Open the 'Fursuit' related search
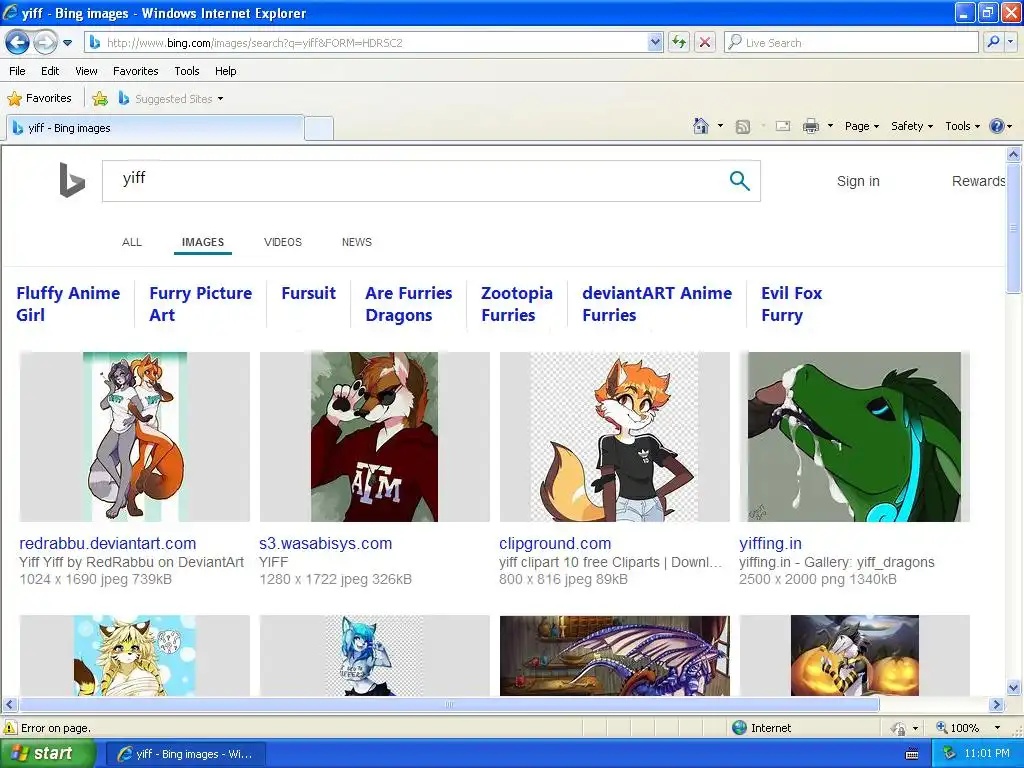This screenshot has height=768, width=1024. pyautogui.click(x=308, y=293)
